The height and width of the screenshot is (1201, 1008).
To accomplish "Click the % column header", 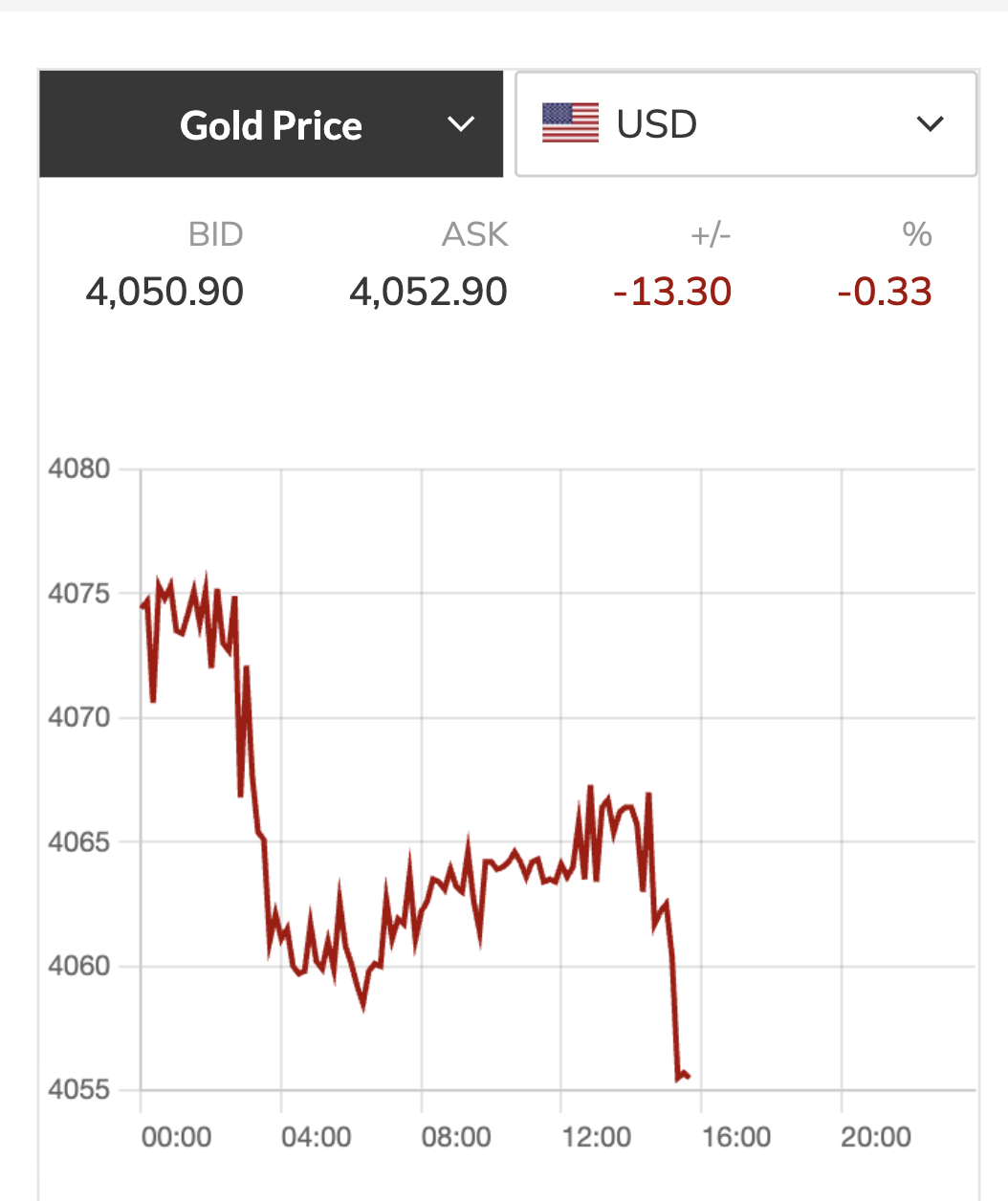I will 917,234.
